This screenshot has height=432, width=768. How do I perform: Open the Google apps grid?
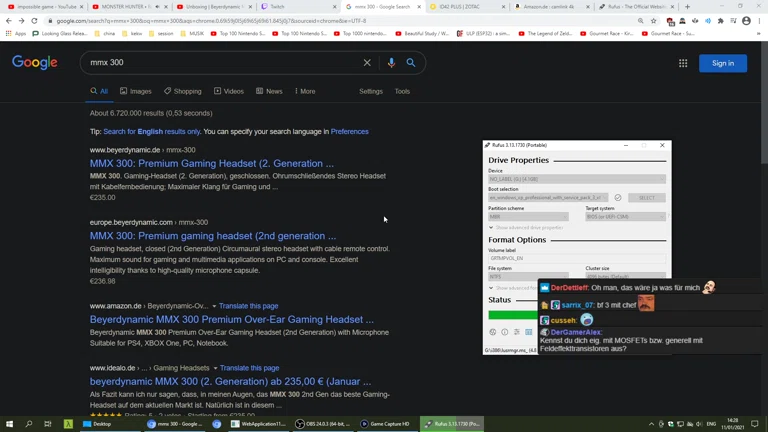click(683, 63)
